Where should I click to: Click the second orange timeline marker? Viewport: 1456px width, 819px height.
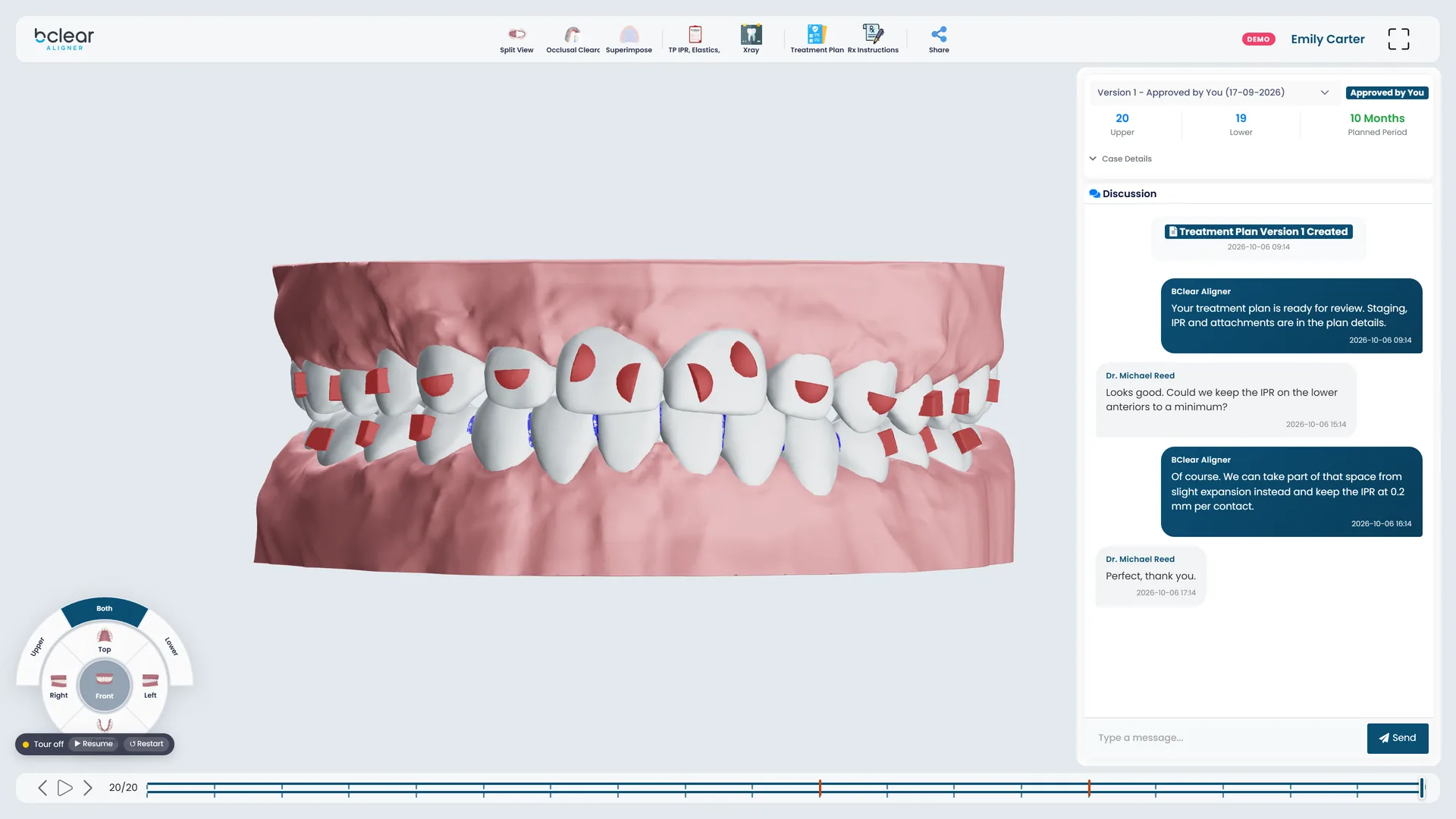[x=1089, y=788]
